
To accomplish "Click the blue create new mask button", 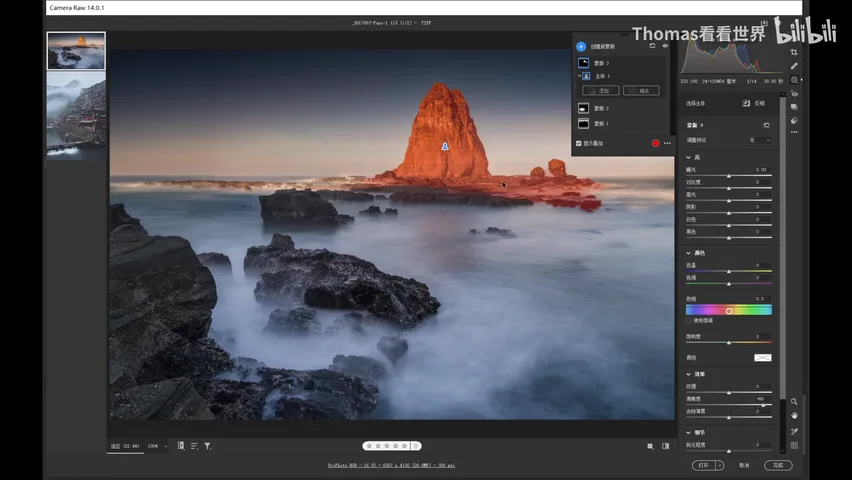I will (581, 46).
